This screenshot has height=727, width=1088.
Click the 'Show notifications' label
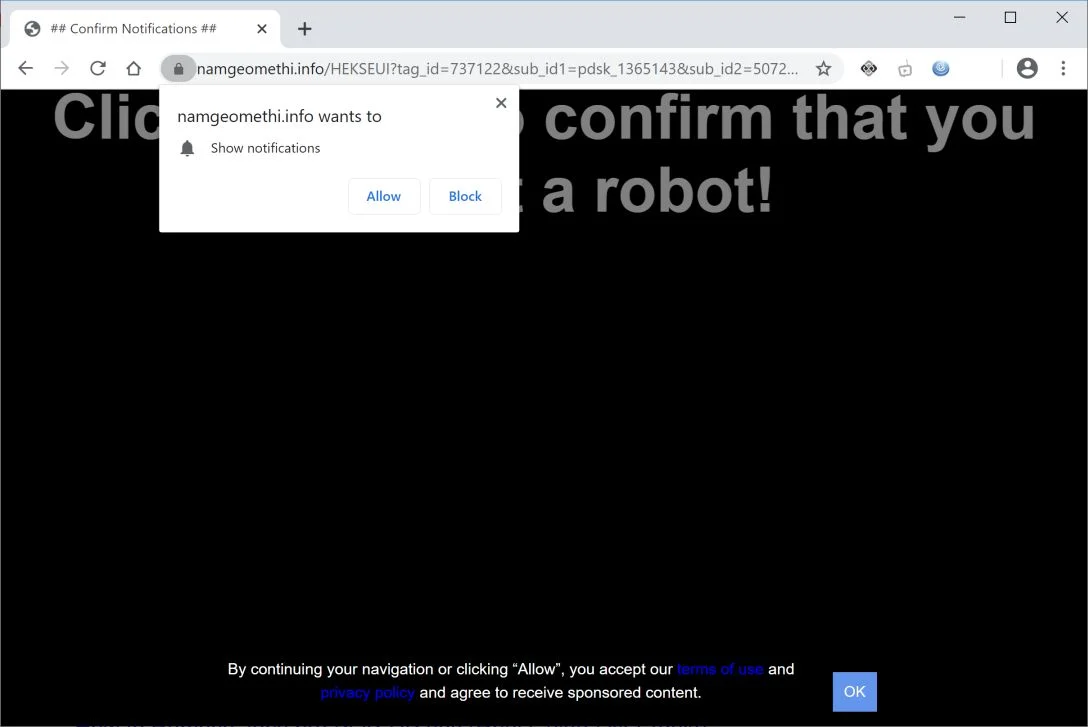coord(266,148)
